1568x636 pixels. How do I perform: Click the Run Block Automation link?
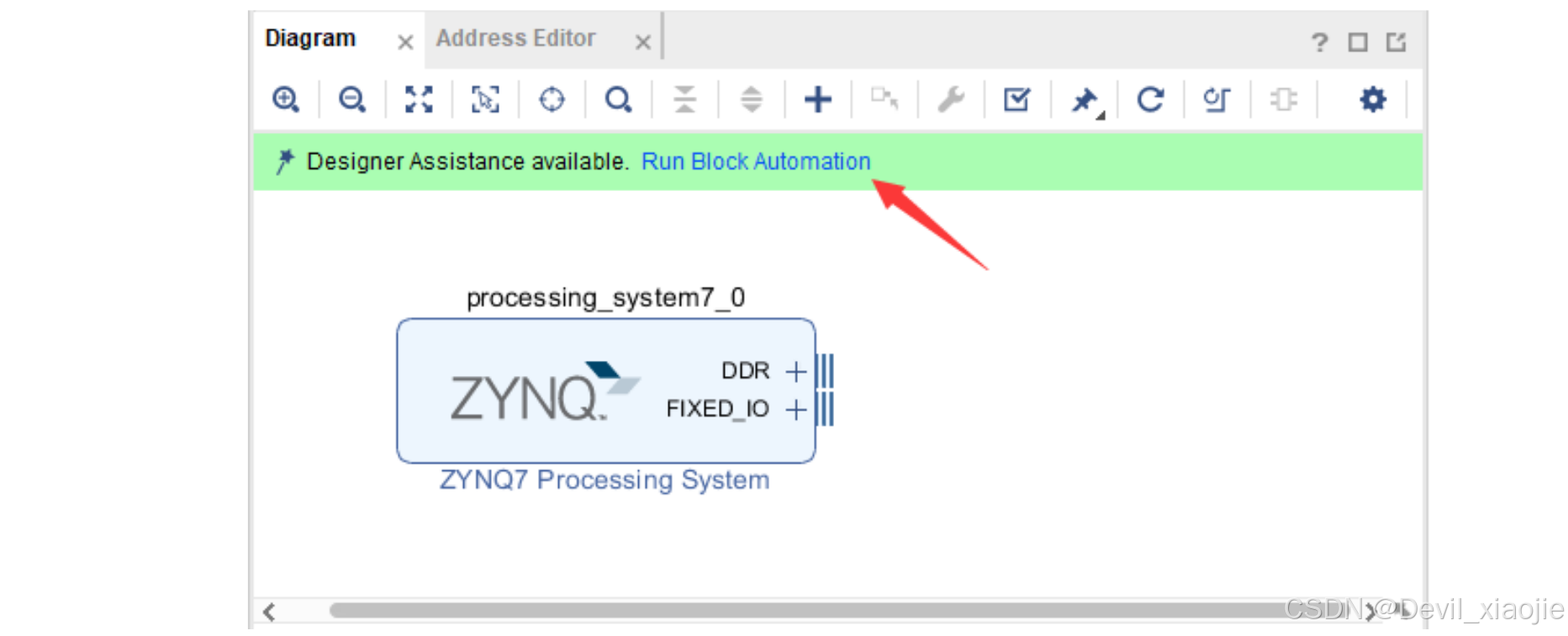pos(756,162)
